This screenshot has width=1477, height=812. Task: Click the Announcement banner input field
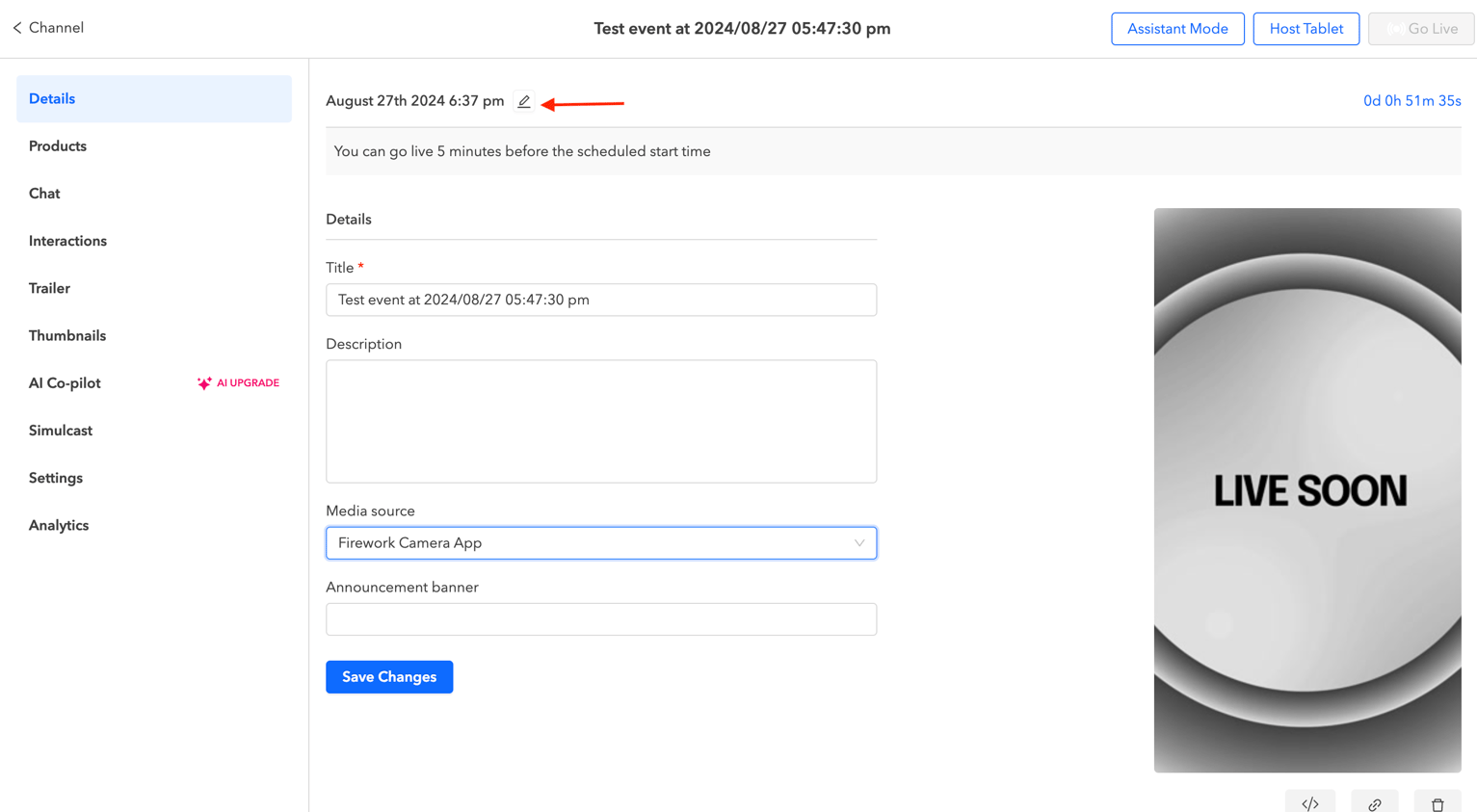tap(601, 619)
